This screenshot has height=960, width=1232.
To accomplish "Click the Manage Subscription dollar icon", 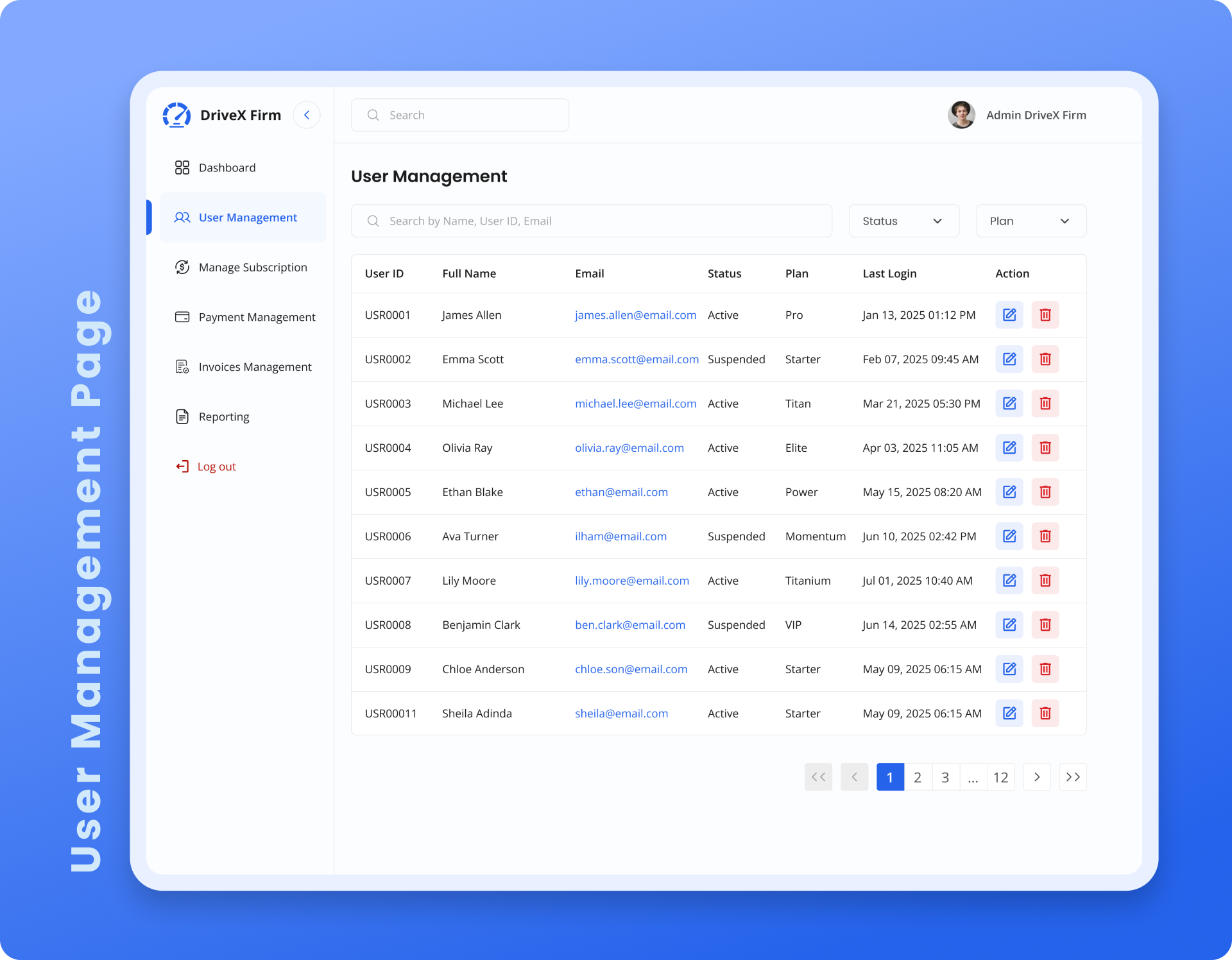I will [x=182, y=267].
